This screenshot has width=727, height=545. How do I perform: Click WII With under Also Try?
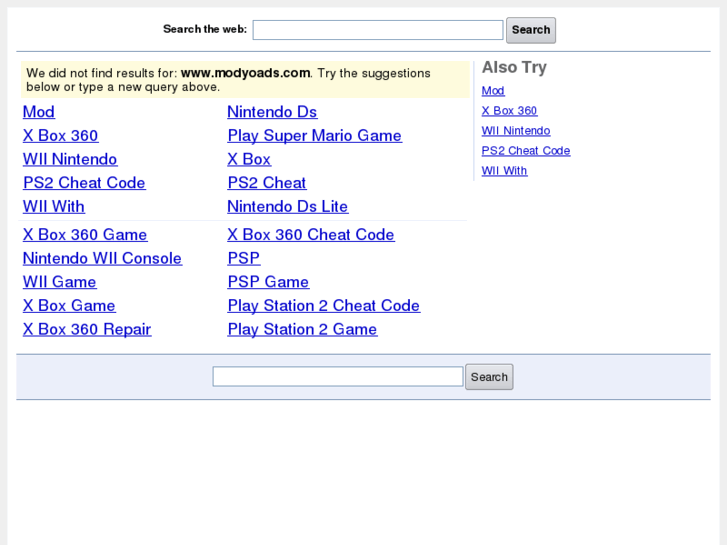click(504, 171)
